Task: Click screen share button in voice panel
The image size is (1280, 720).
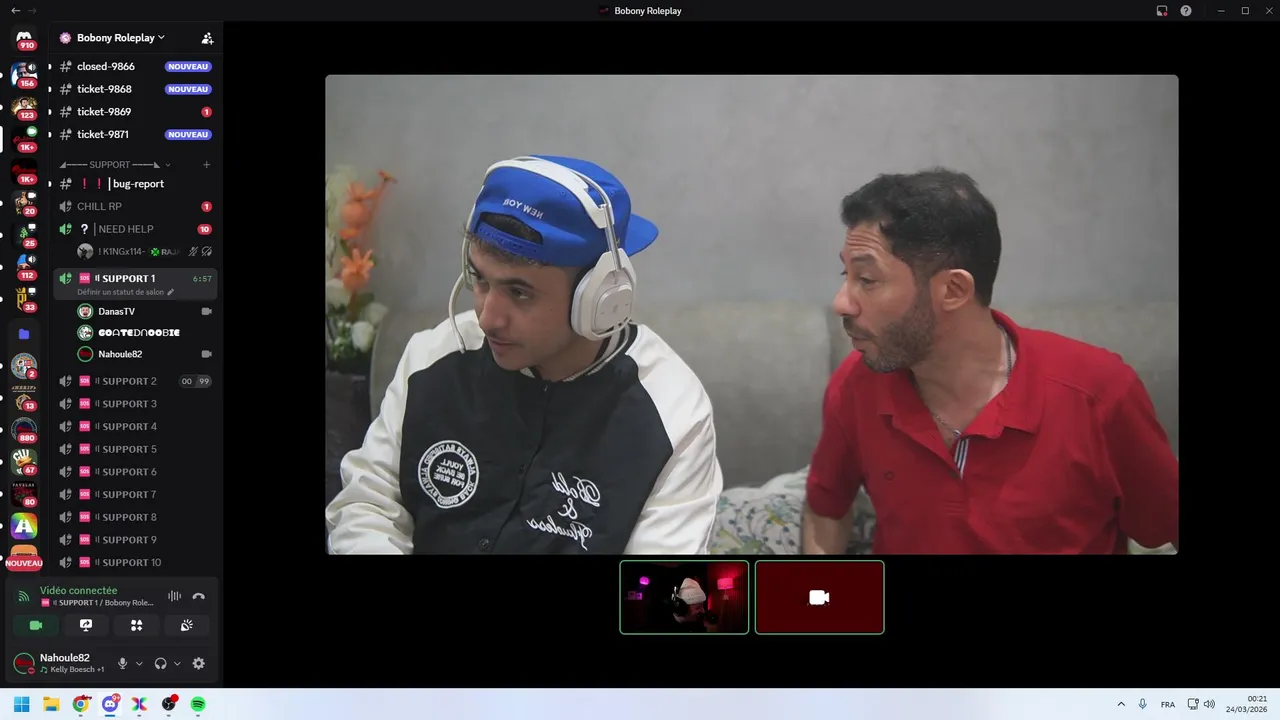Action: click(86, 625)
